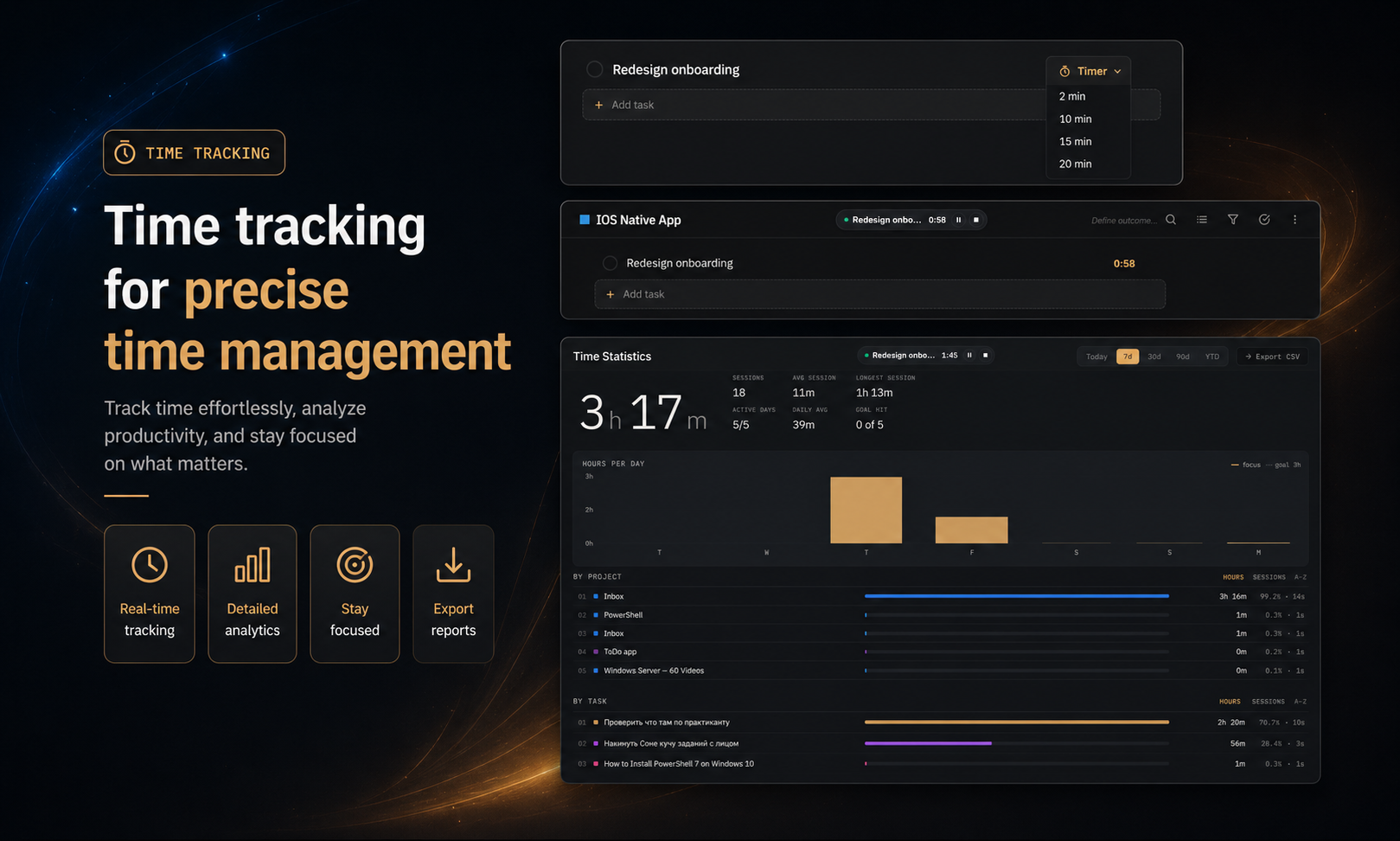Click the plus icon beside Add task in top card
The height and width of the screenshot is (841, 1400).
coord(598,105)
